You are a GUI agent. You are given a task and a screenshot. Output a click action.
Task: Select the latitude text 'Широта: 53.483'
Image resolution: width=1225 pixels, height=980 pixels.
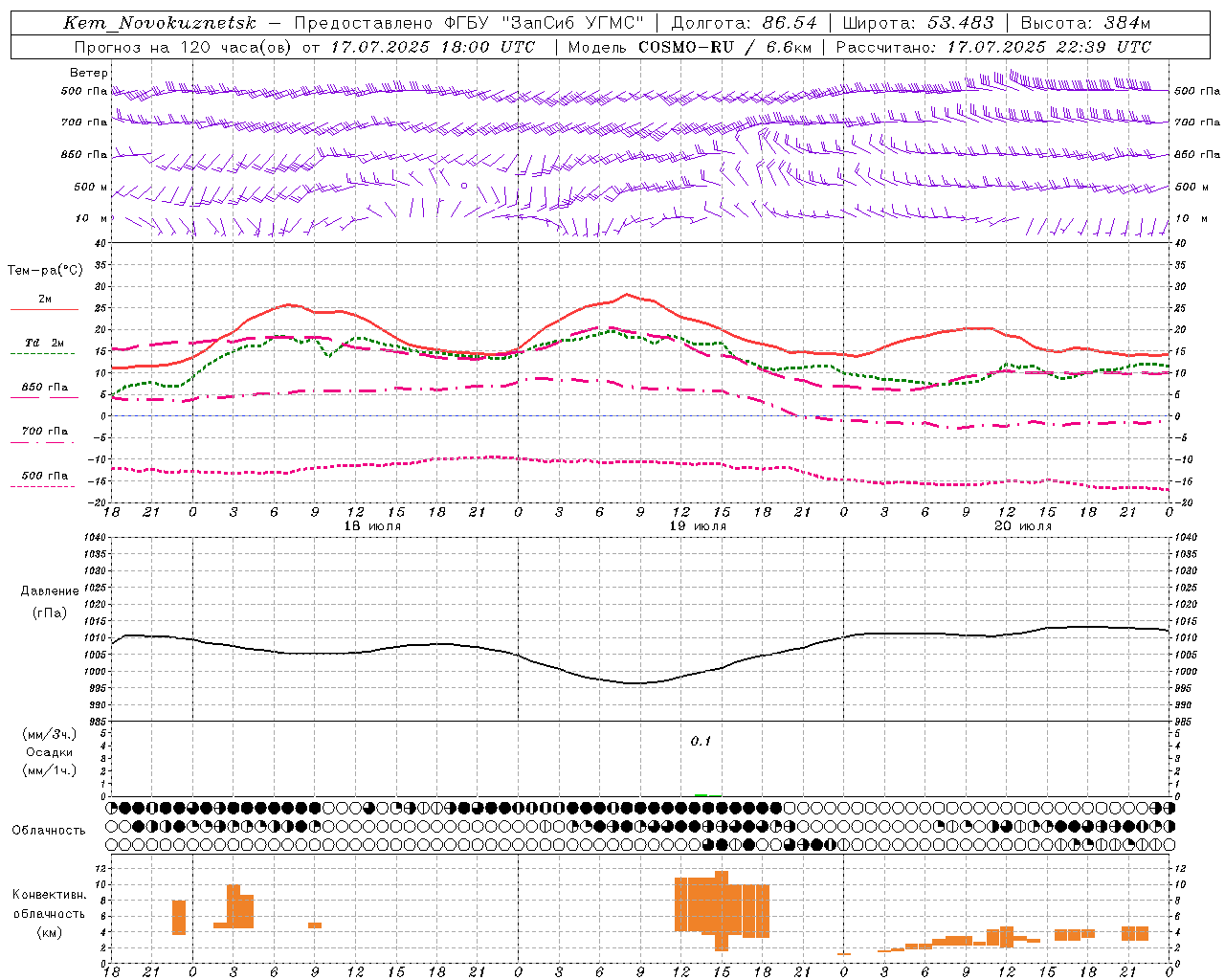click(919, 23)
